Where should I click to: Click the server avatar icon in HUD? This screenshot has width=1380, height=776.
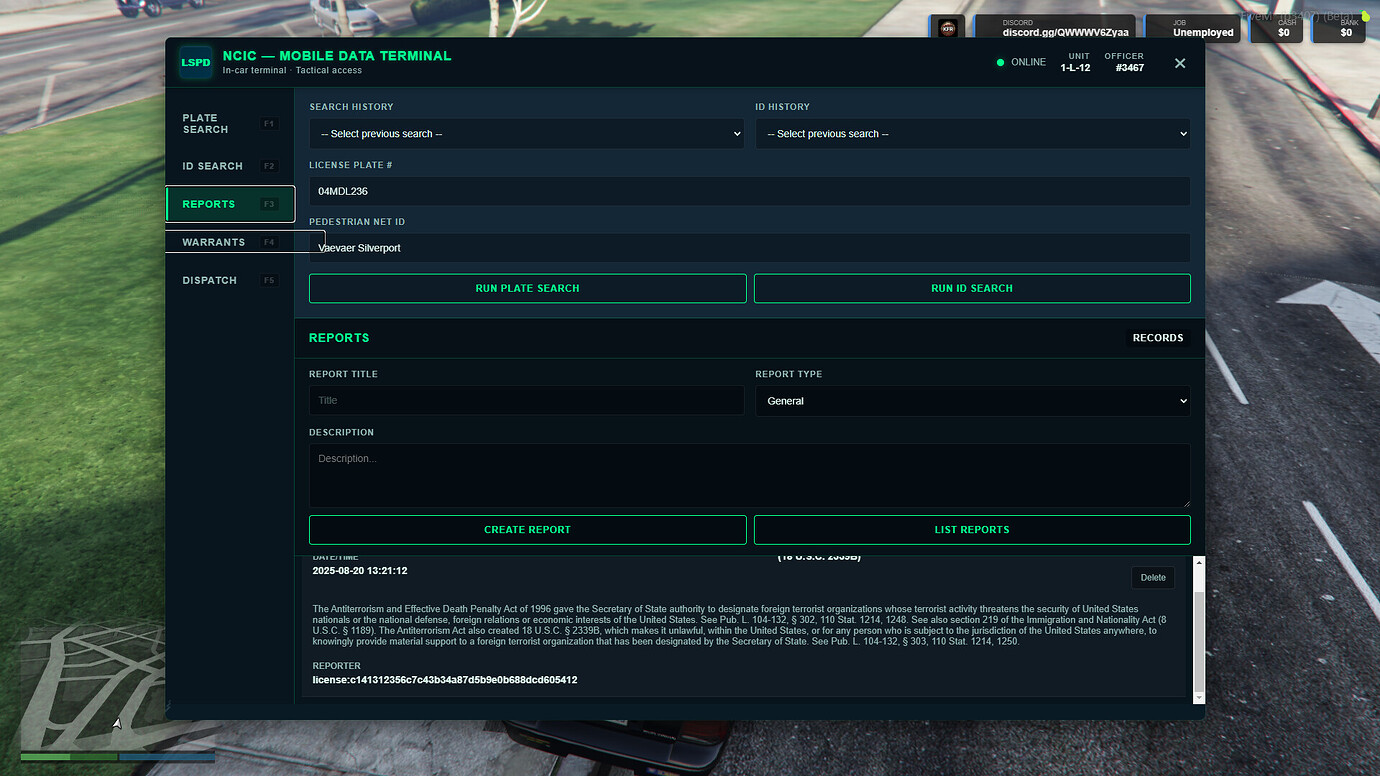(948, 29)
